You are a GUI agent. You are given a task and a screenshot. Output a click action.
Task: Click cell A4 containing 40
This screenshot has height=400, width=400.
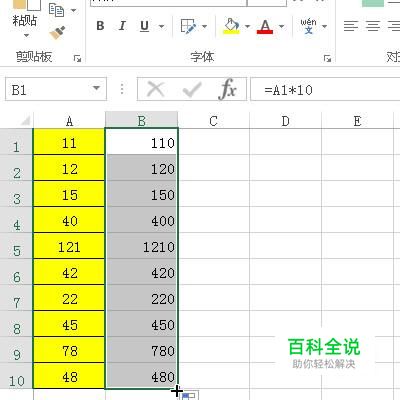point(69,220)
